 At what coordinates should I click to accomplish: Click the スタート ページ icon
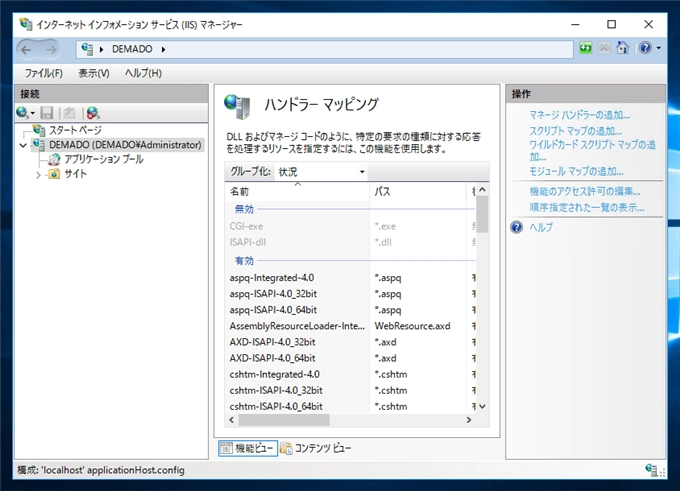tap(39, 130)
